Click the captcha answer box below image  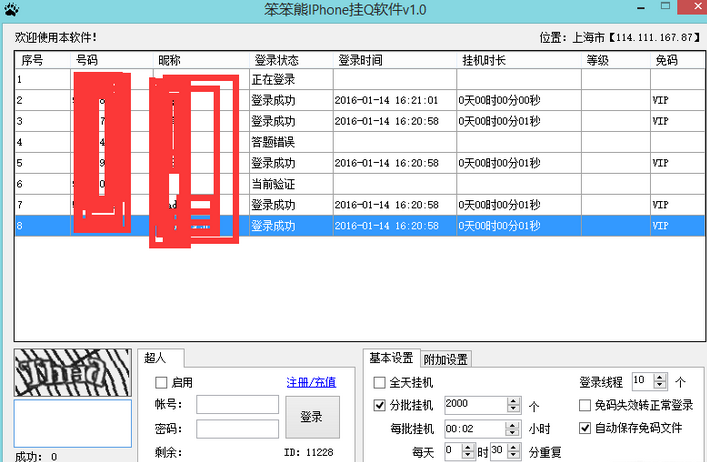coord(73,423)
